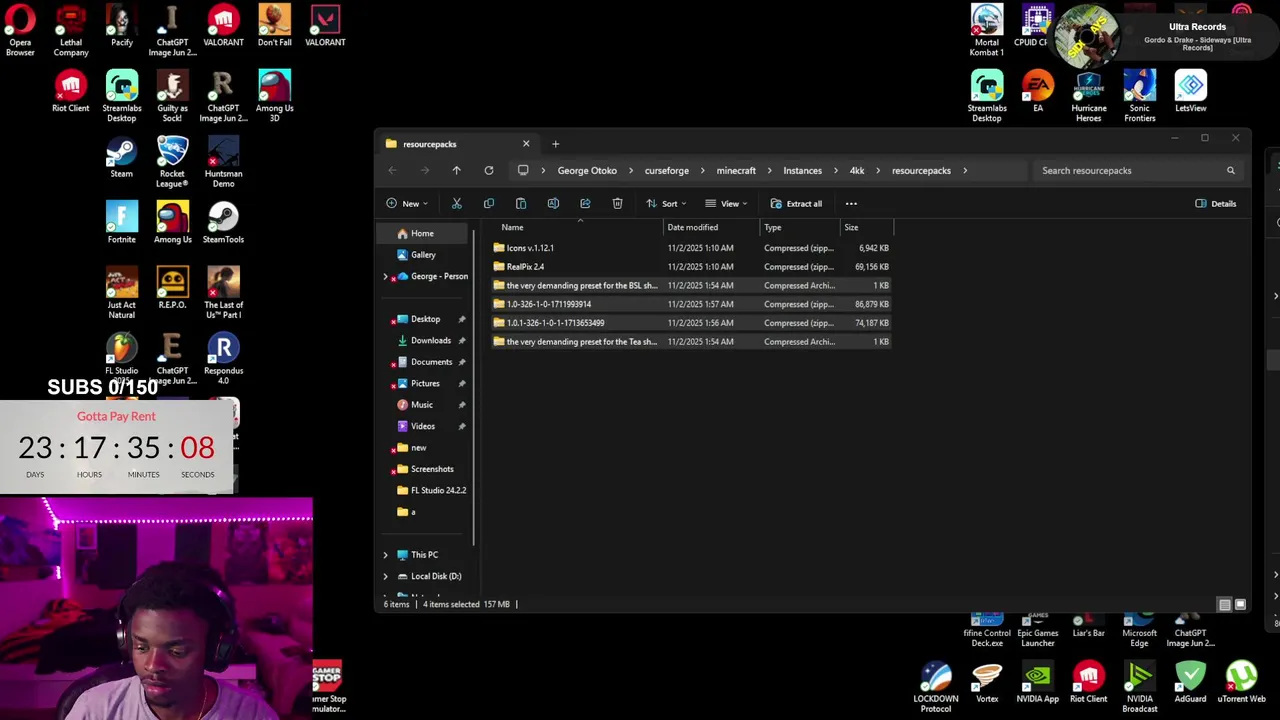Image resolution: width=1280 pixels, height=720 pixels.
Task: Go to Instances breadcrumb folder
Action: [x=802, y=171]
